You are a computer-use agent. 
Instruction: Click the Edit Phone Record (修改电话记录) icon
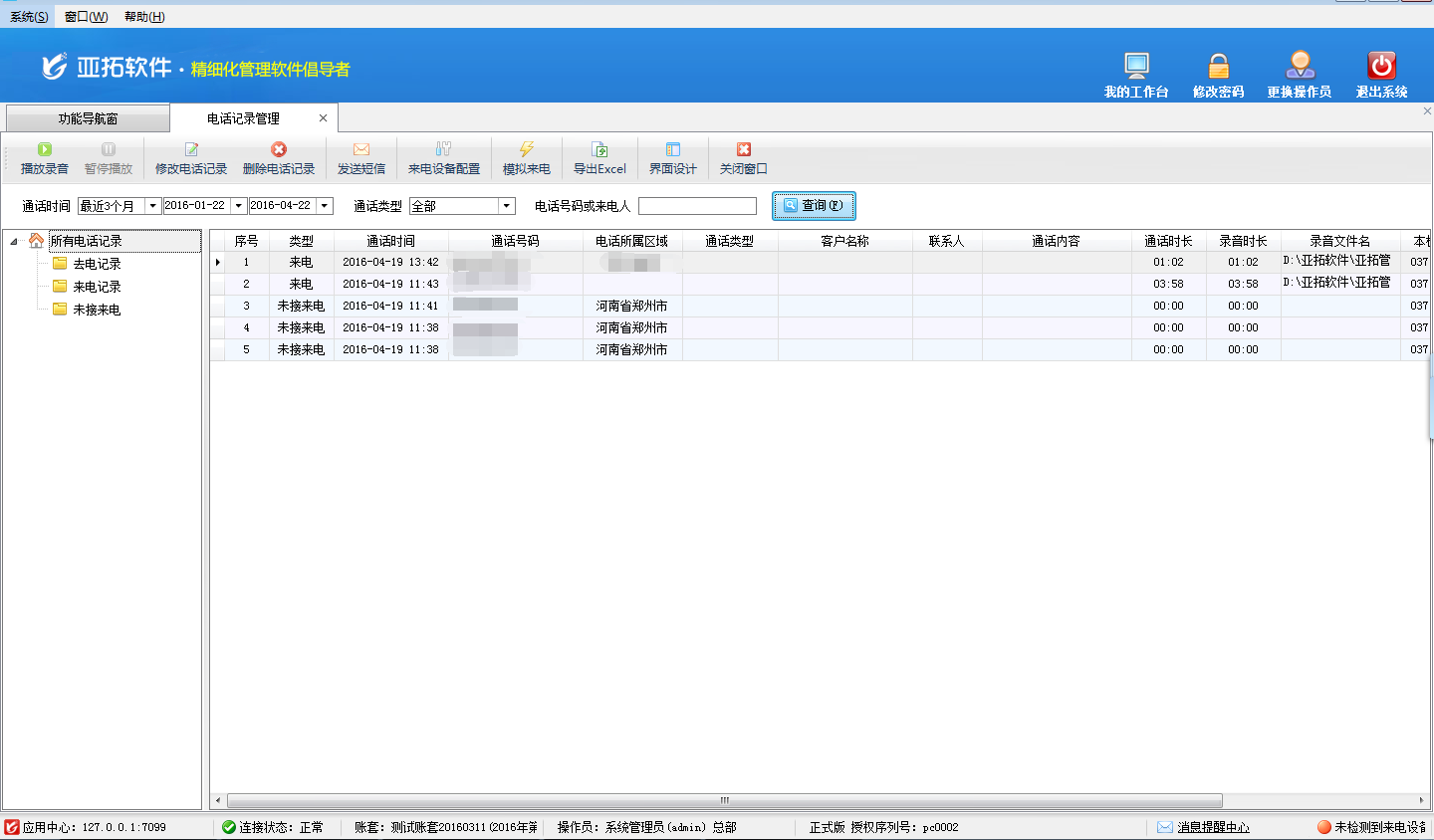tap(191, 150)
